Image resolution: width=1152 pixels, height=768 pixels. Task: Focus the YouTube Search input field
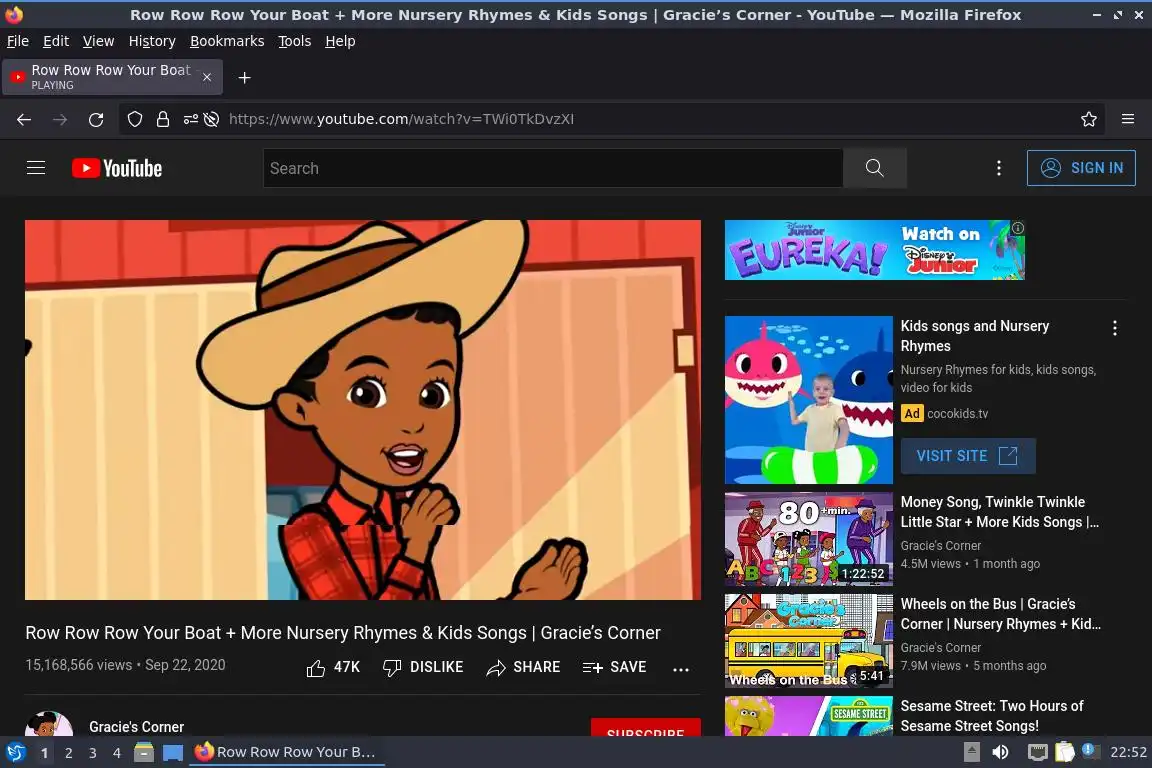[552, 168]
